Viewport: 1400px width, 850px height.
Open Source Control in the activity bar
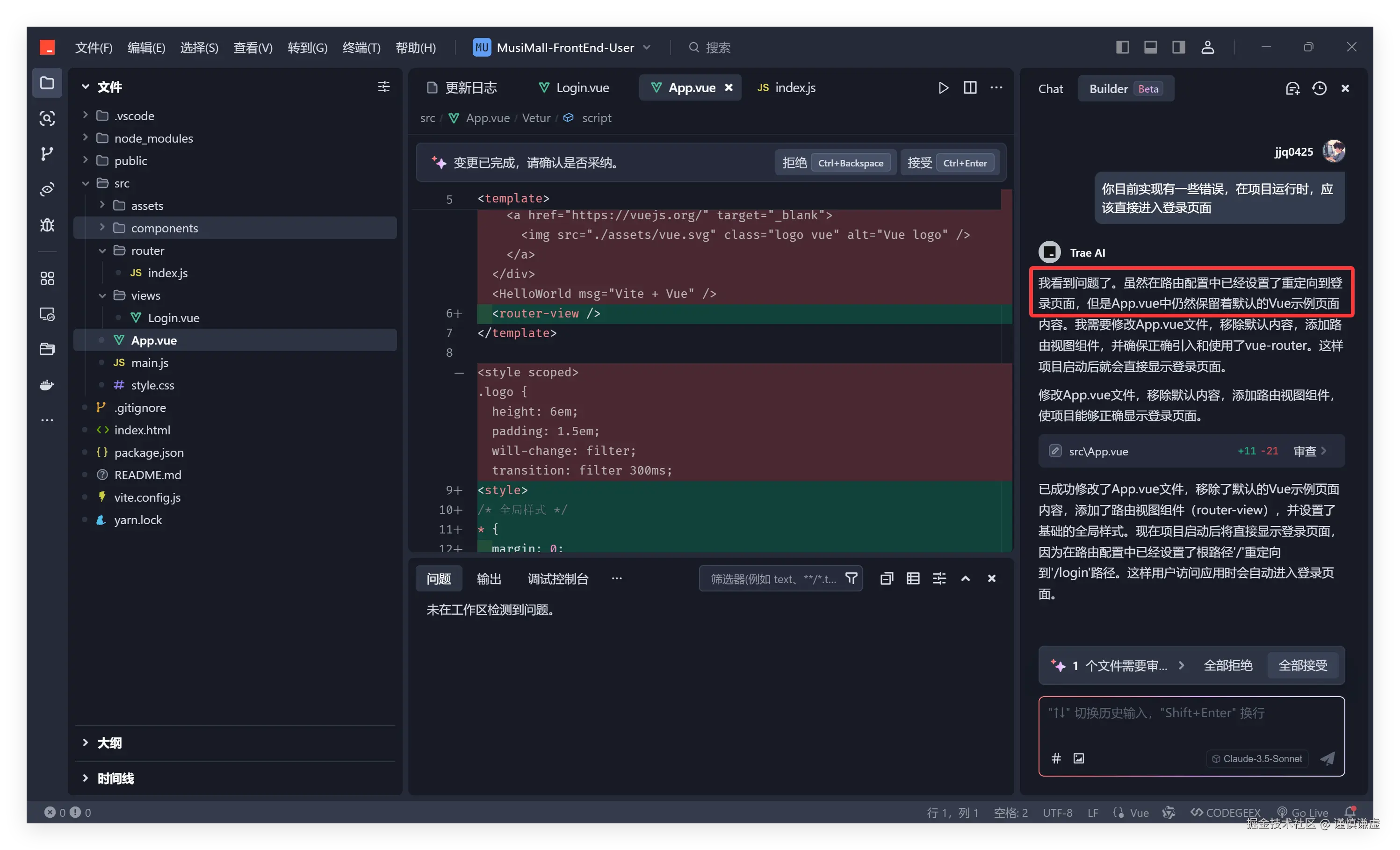click(x=47, y=153)
